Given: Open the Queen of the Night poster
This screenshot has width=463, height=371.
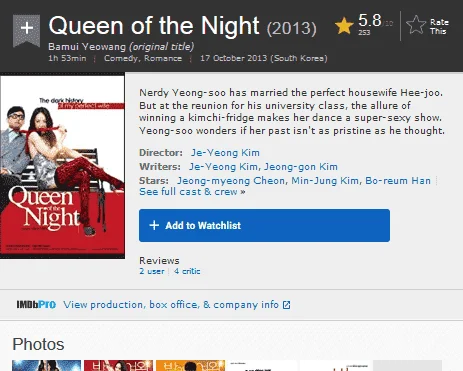Looking at the screenshot, I should tap(63, 167).
